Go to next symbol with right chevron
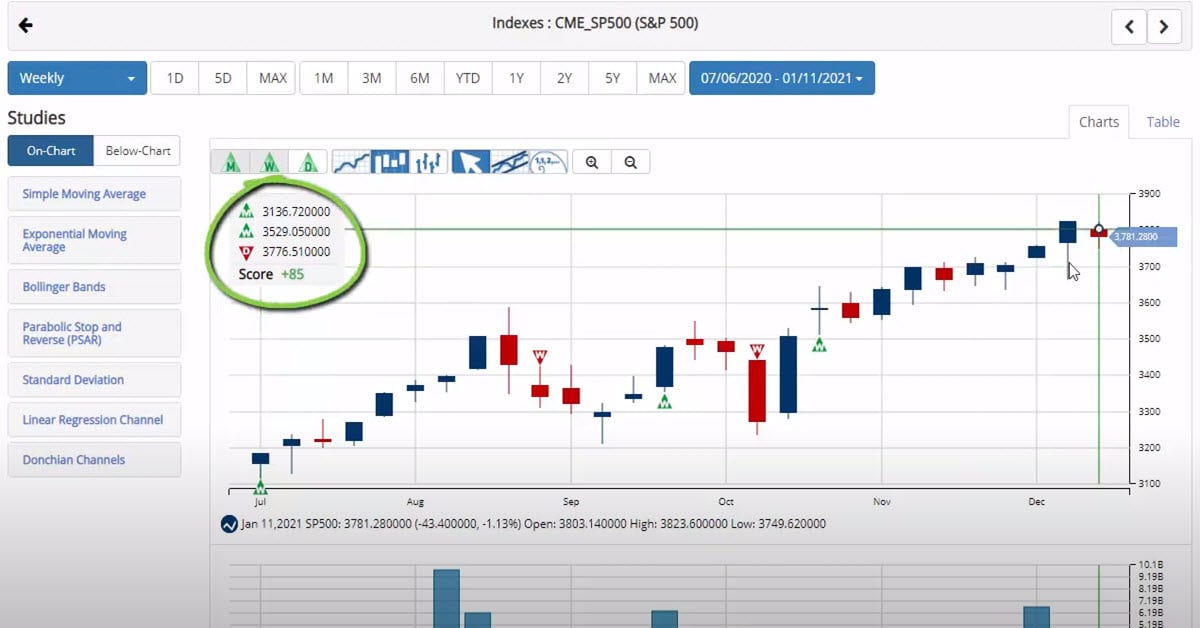 click(x=1164, y=27)
